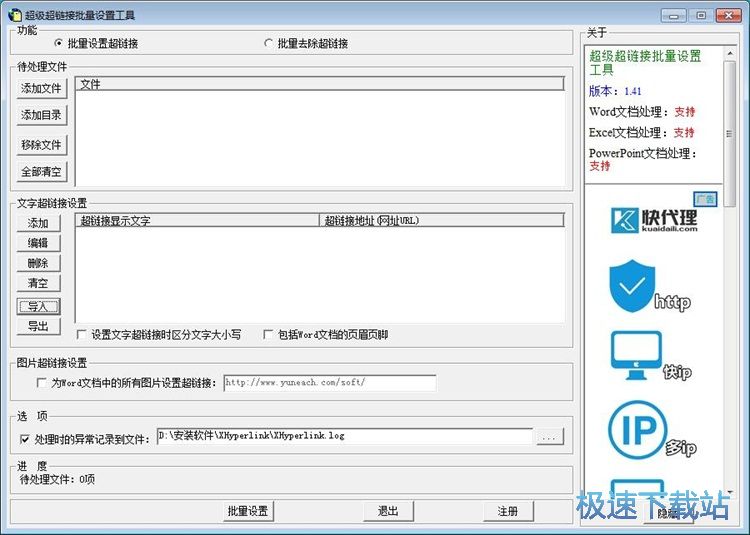This screenshot has width=750, height=535.
Task: Minimize the window
Action: coord(673,15)
